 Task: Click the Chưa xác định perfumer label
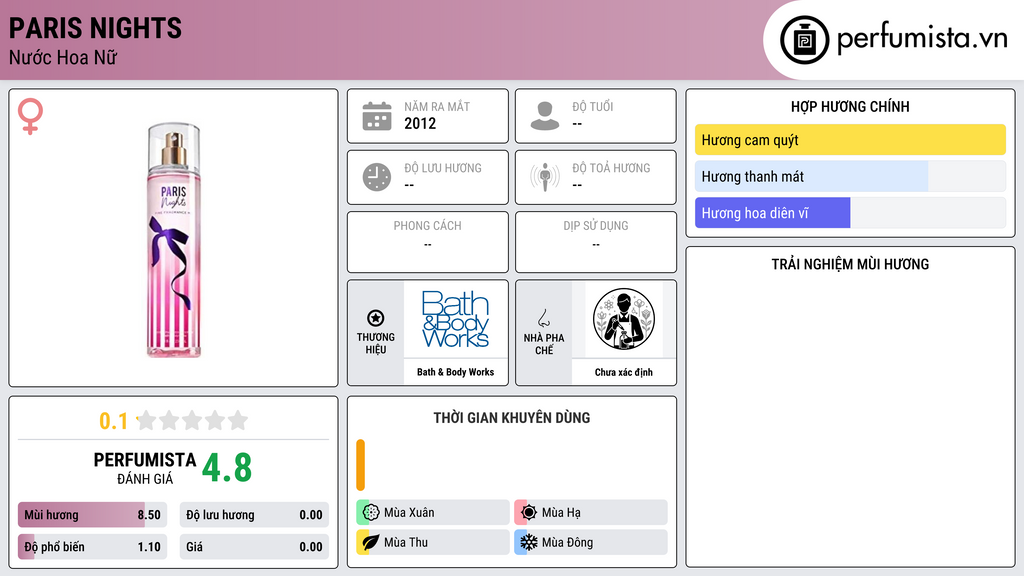click(624, 372)
